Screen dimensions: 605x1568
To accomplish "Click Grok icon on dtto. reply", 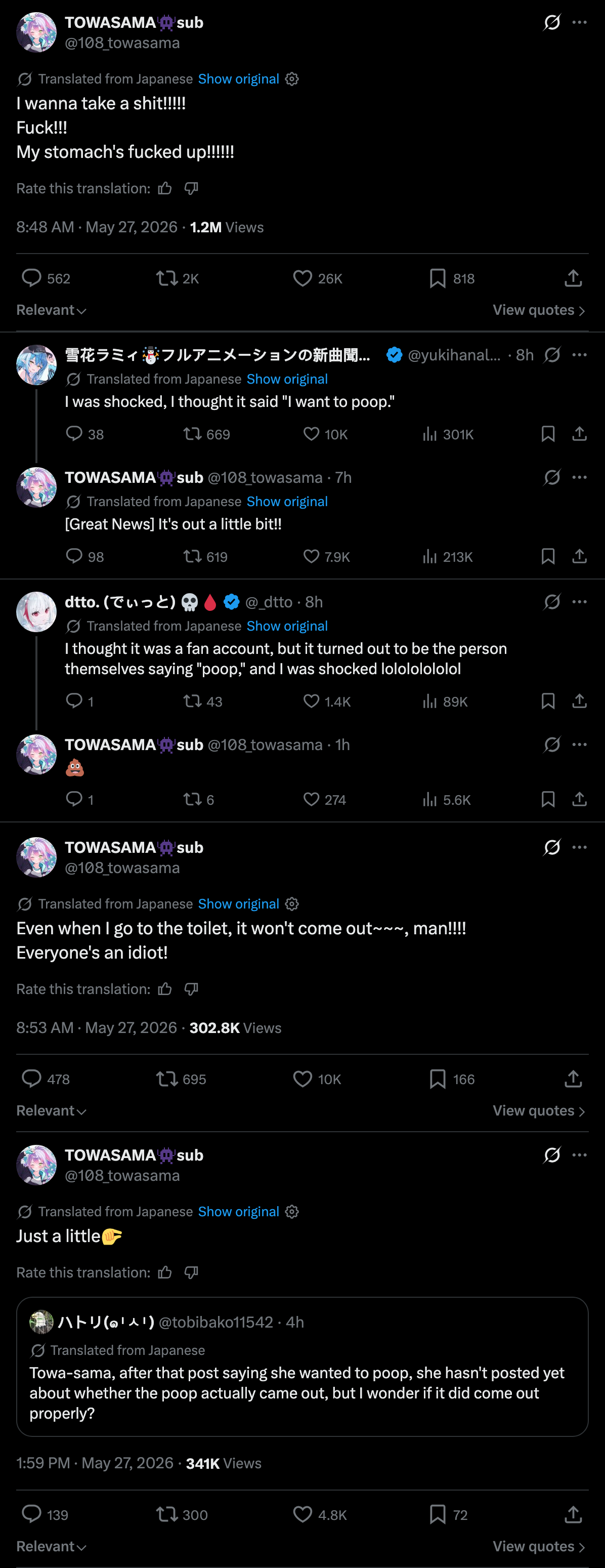I will tap(552, 602).
